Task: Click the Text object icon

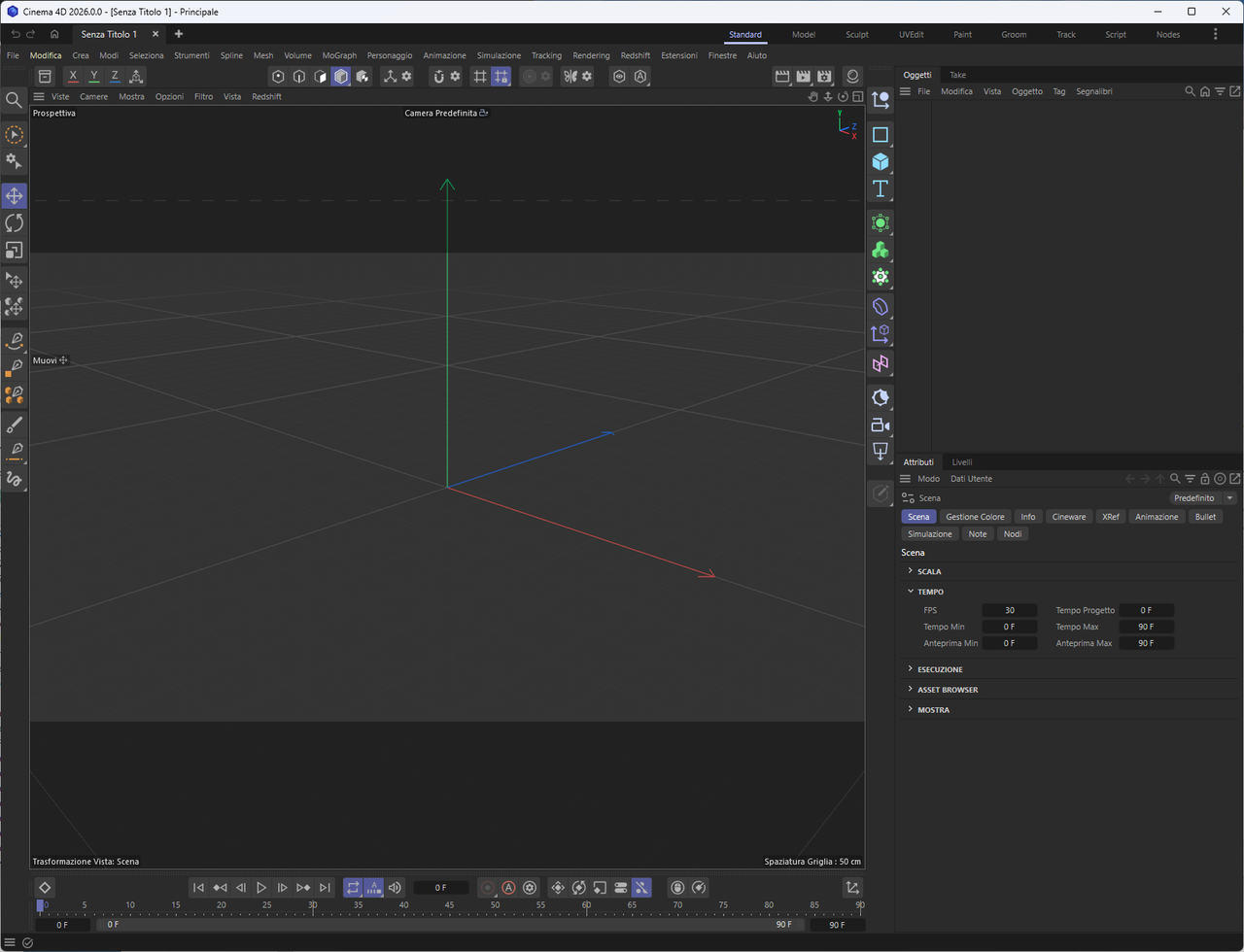Action: (881, 188)
